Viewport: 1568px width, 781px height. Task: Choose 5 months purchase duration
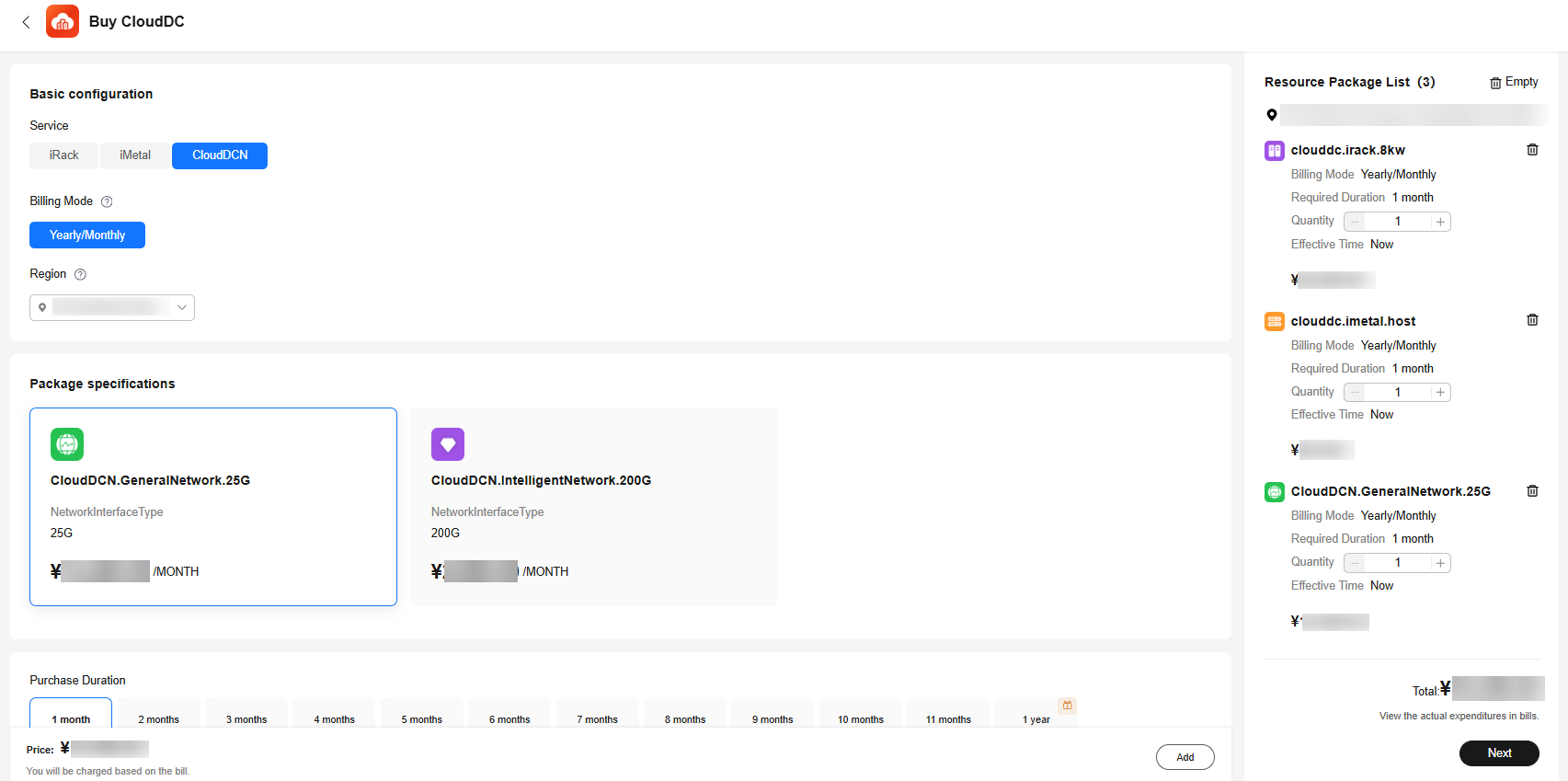click(x=421, y=714)
